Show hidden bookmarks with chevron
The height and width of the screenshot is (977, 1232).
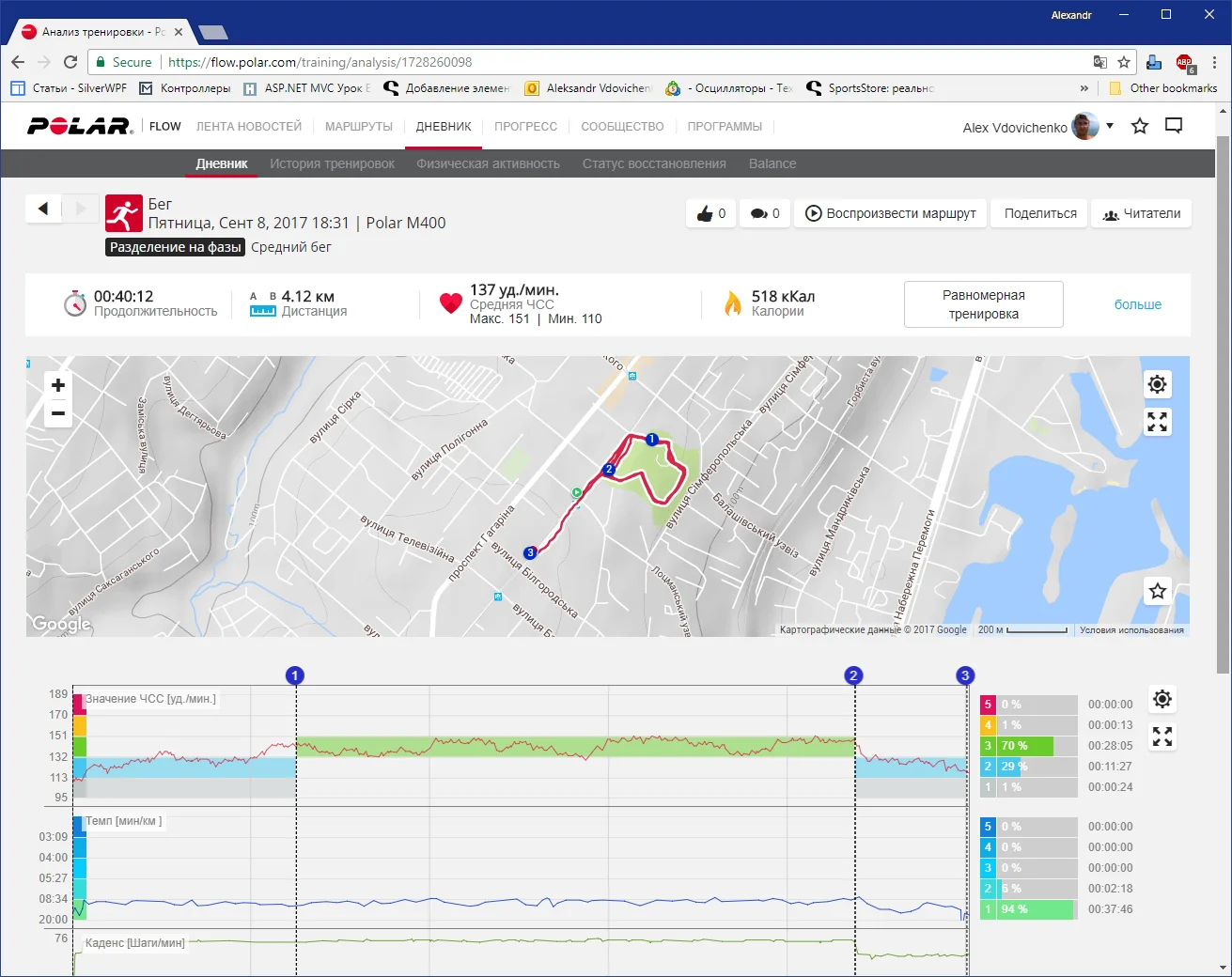point(1084,88)
